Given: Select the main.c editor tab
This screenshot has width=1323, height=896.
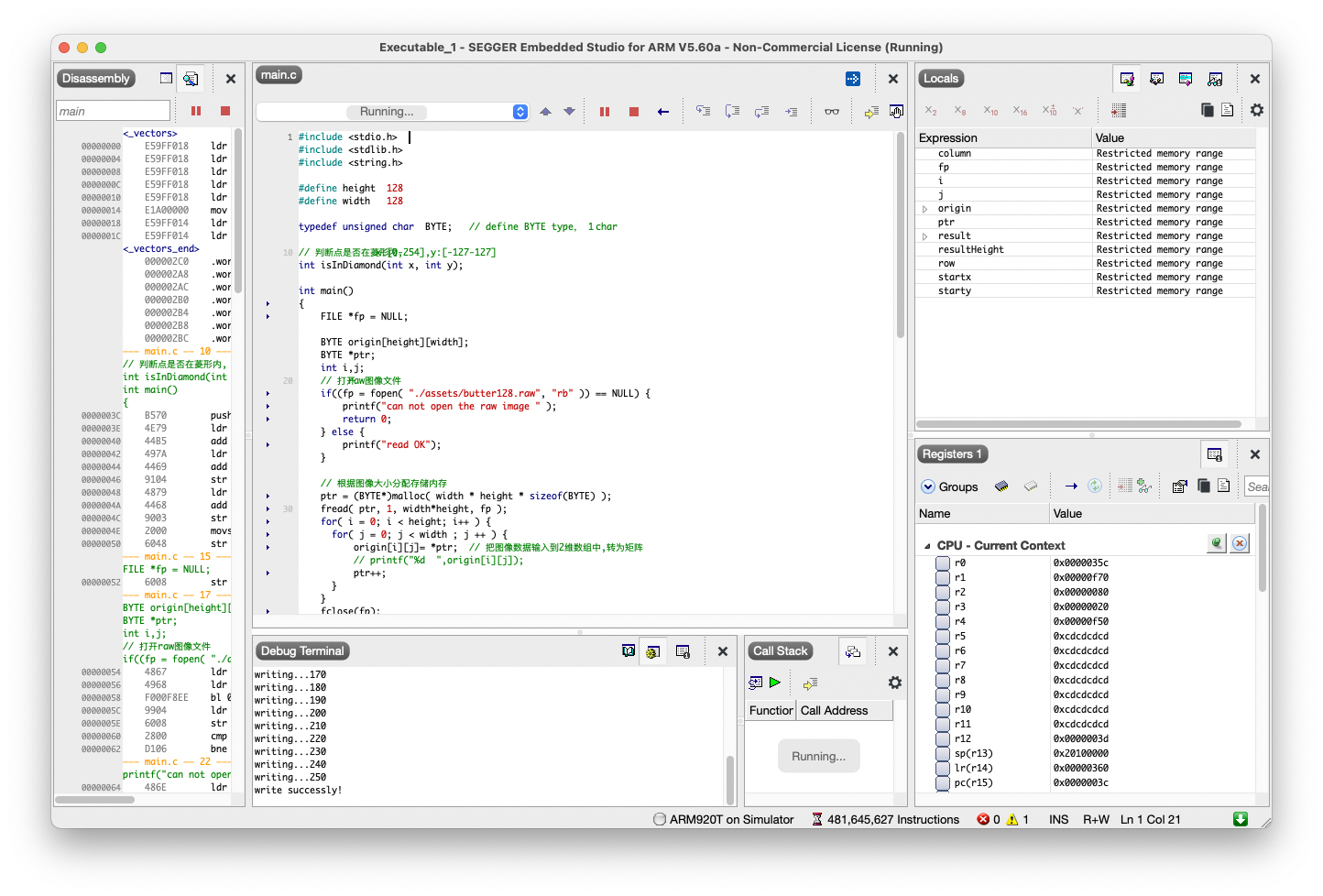Looking at the screenshot, I should pyautogui.click(x=279, y=75).
